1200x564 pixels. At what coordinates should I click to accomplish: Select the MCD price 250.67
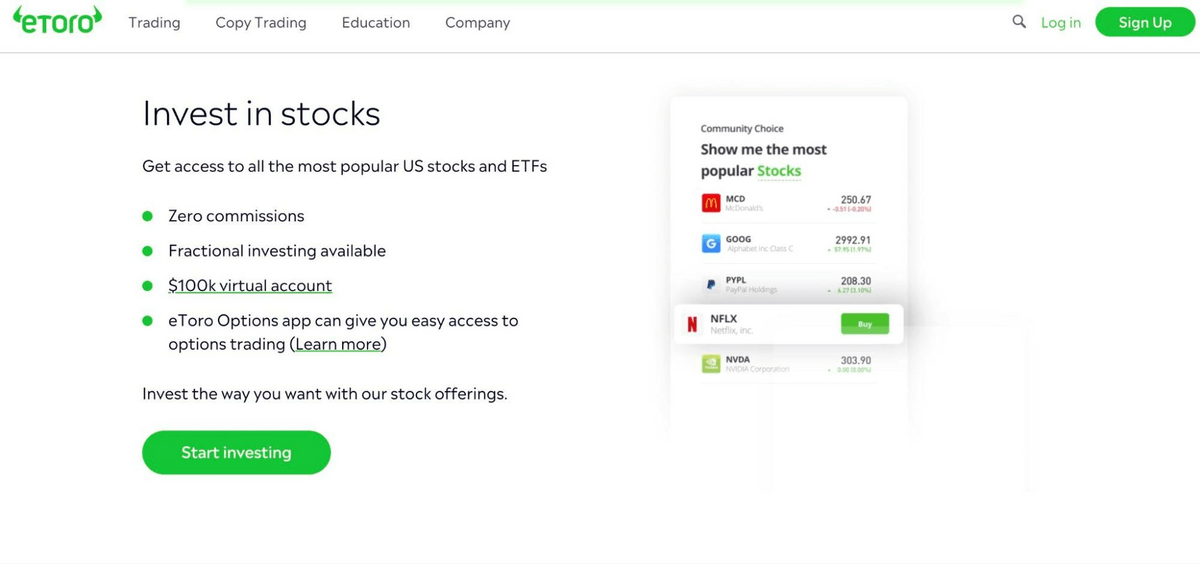[855, 199]
